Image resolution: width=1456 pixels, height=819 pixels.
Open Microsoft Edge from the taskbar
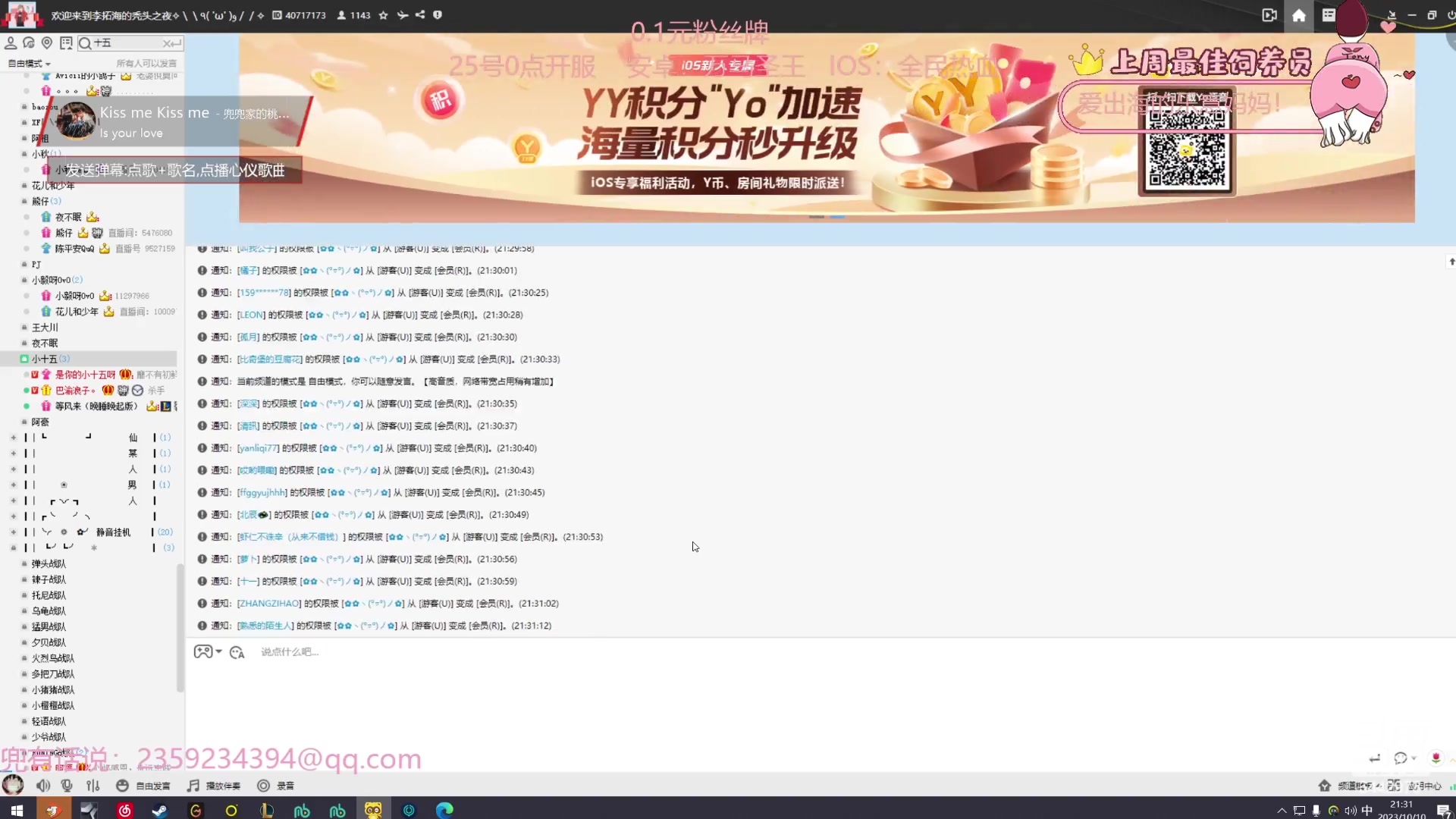pyautogui.click(x=444, y=810)
